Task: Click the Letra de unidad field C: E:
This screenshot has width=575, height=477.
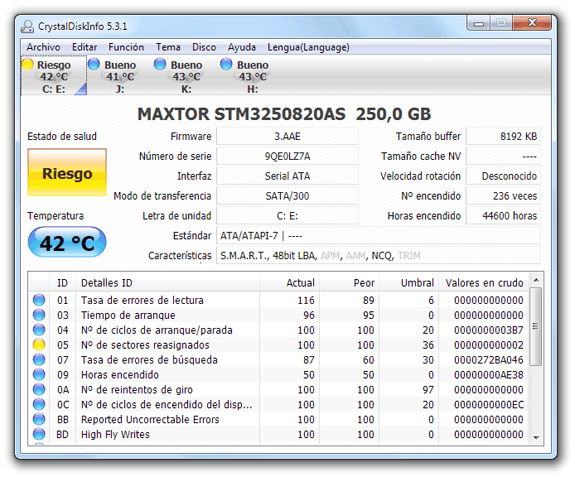Action: 288,216
